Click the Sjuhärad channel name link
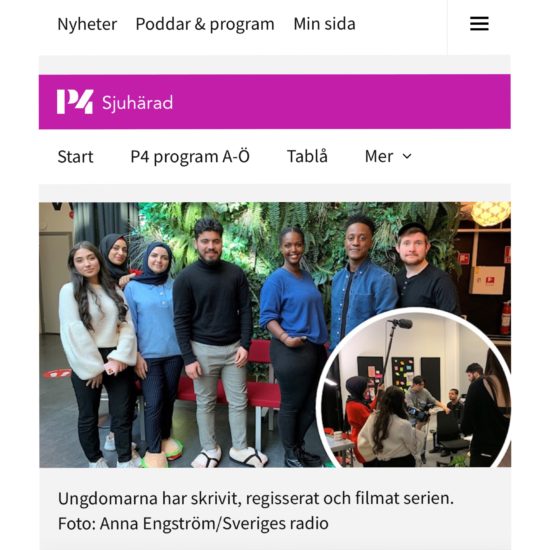Viewport: 550px width, 550px height. pyautogui.click(x=138, y=103)
